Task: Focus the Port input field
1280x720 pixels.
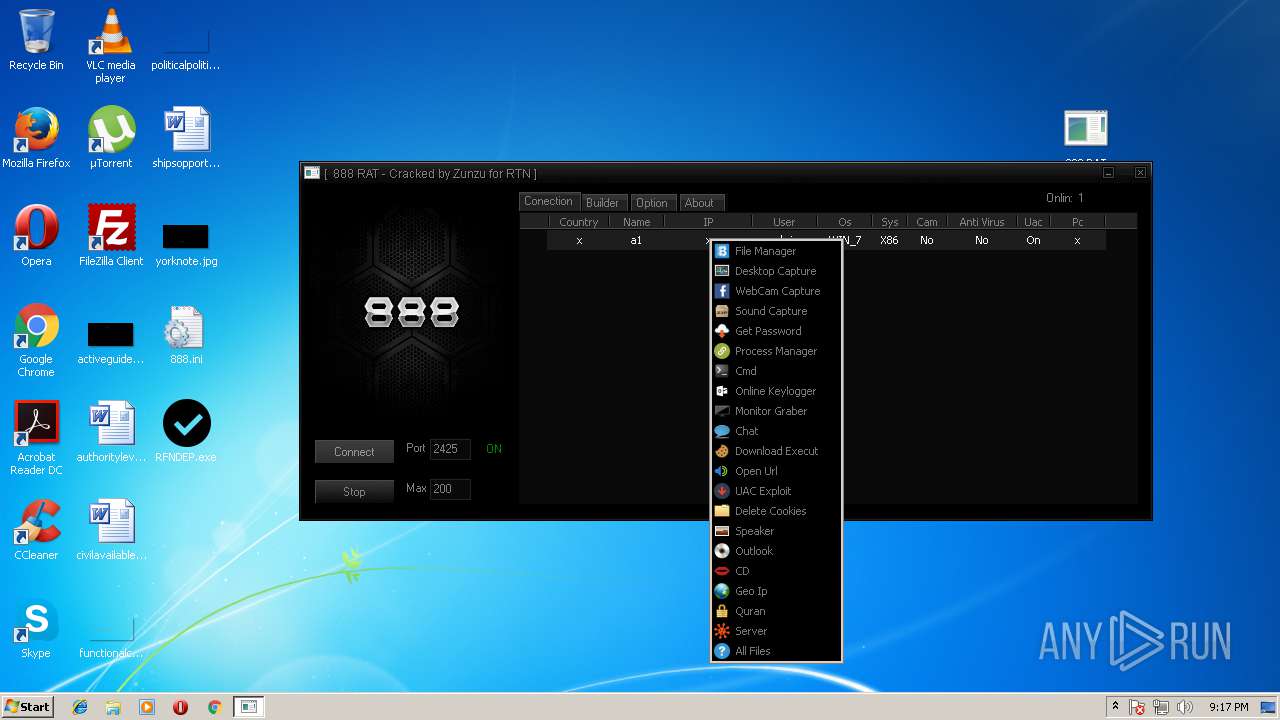Action: tap(450, 449)
